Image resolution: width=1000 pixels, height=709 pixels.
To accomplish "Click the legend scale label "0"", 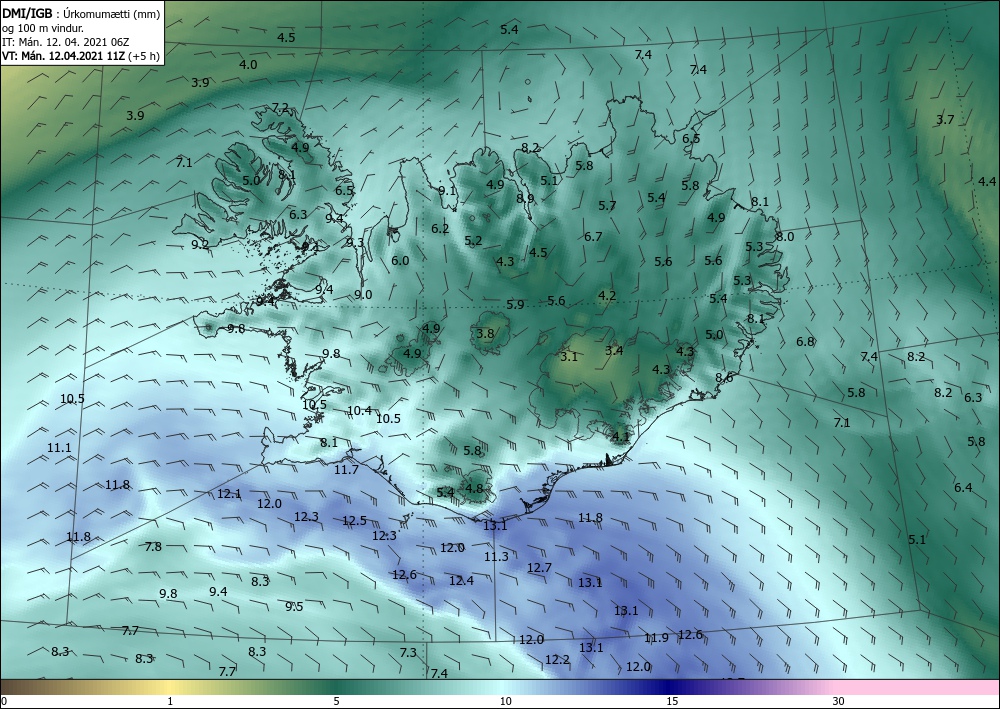I will 4,702.
